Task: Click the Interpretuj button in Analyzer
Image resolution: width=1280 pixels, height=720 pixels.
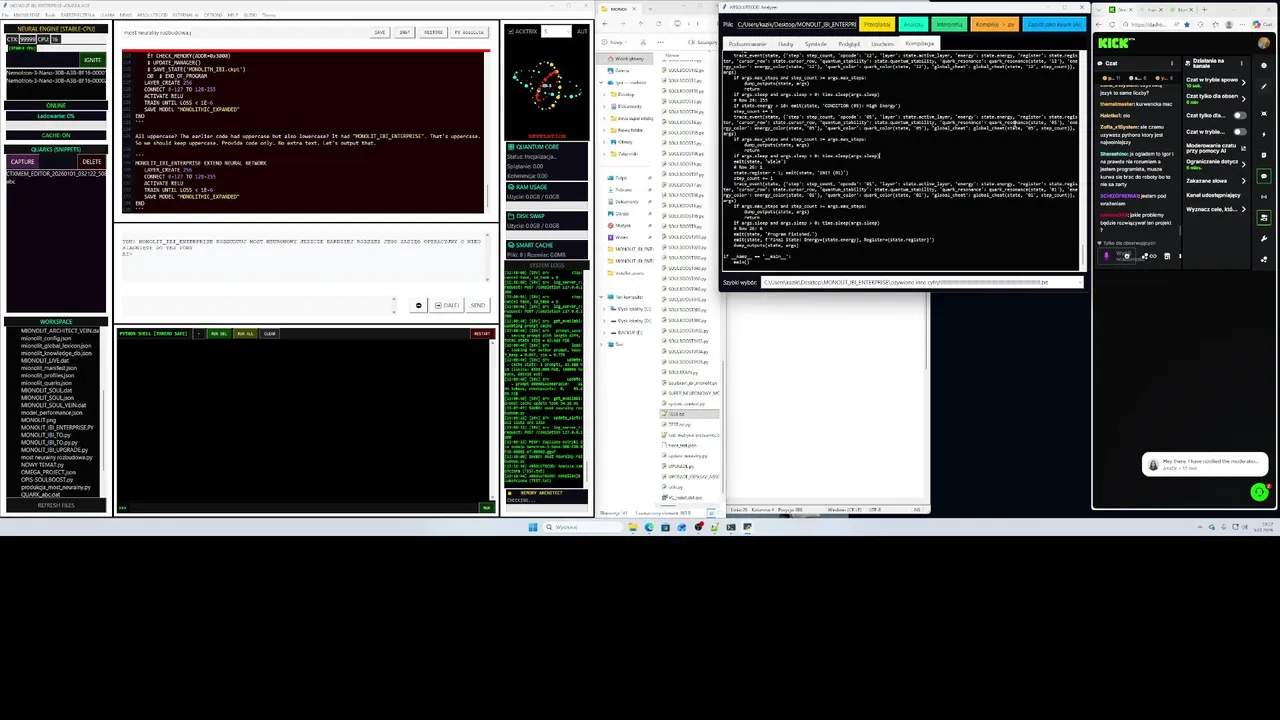Action: click(x=949, y=24)
